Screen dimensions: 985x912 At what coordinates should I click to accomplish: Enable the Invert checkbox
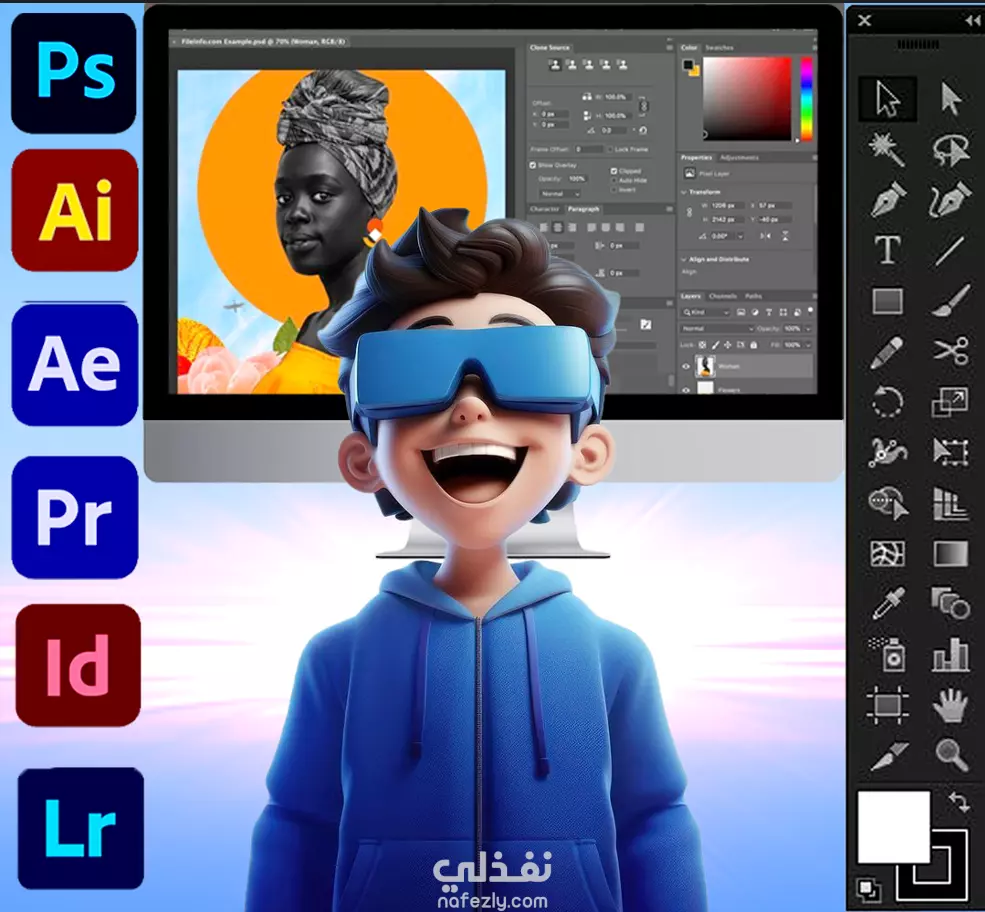(x=614, y=190)
